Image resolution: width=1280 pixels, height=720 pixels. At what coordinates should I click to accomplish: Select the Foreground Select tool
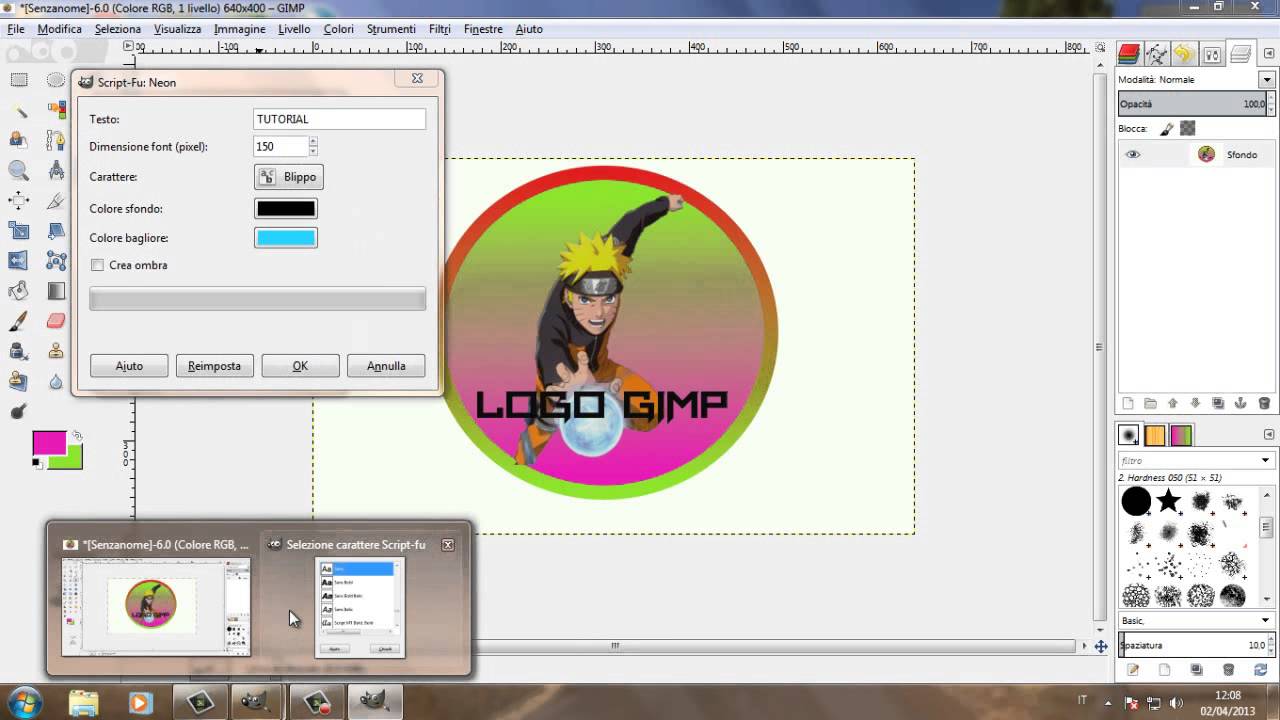18,140
